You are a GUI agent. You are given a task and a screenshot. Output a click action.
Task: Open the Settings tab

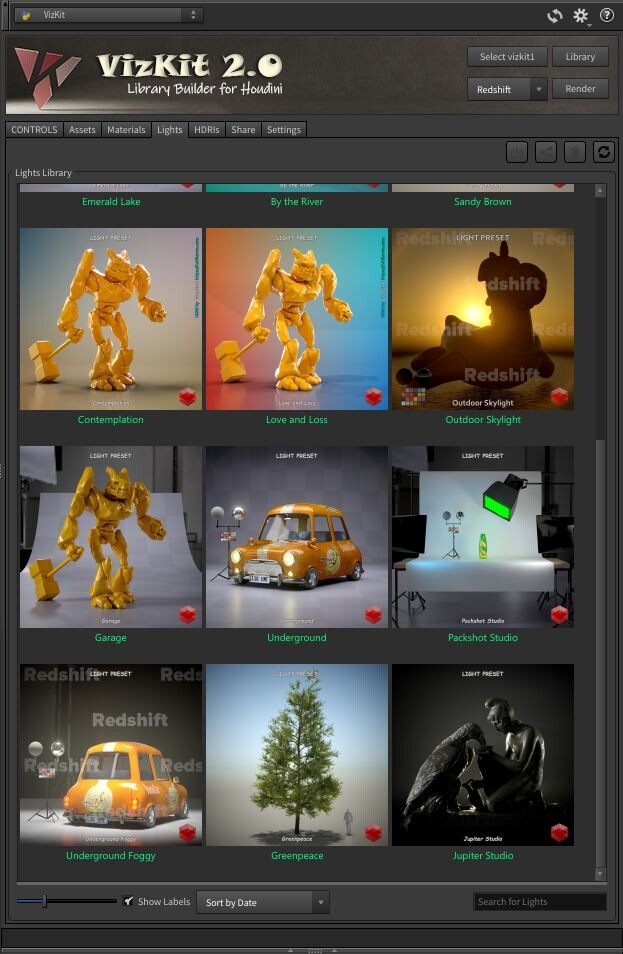pyautogui.click(x=284, y=130)
